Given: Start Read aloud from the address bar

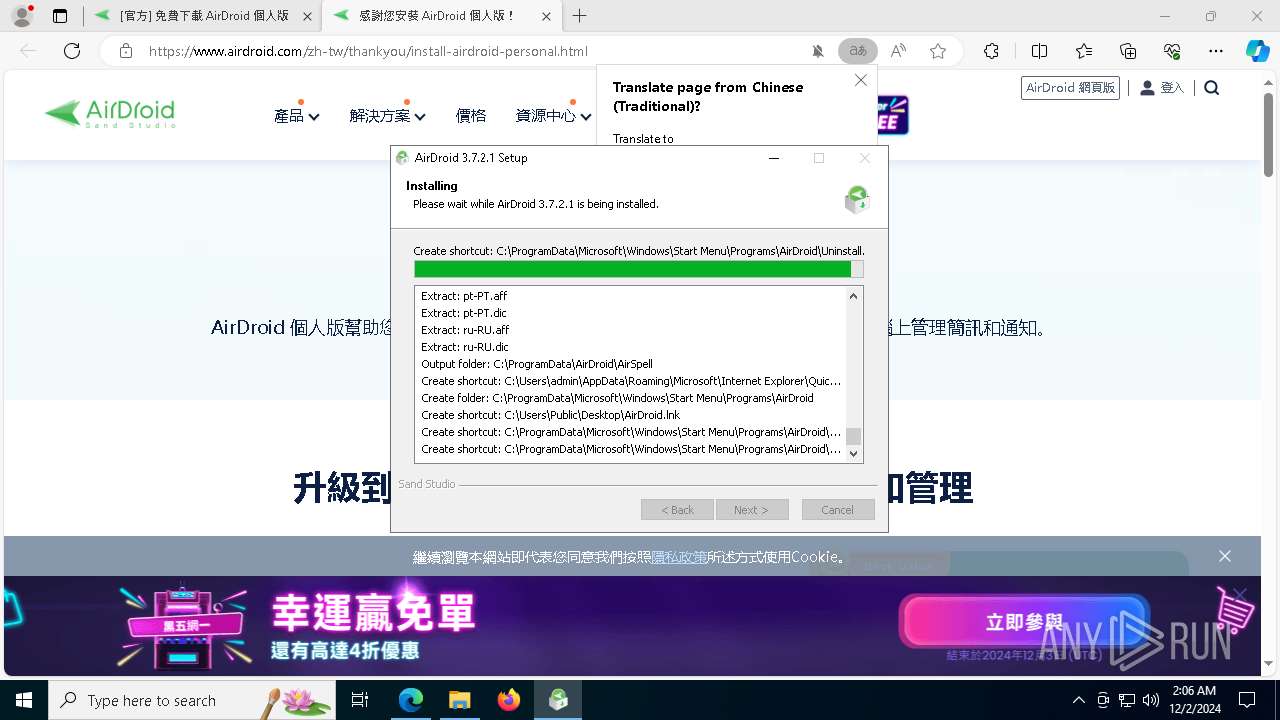Looking at the screenshot, I should click(898, 51).
